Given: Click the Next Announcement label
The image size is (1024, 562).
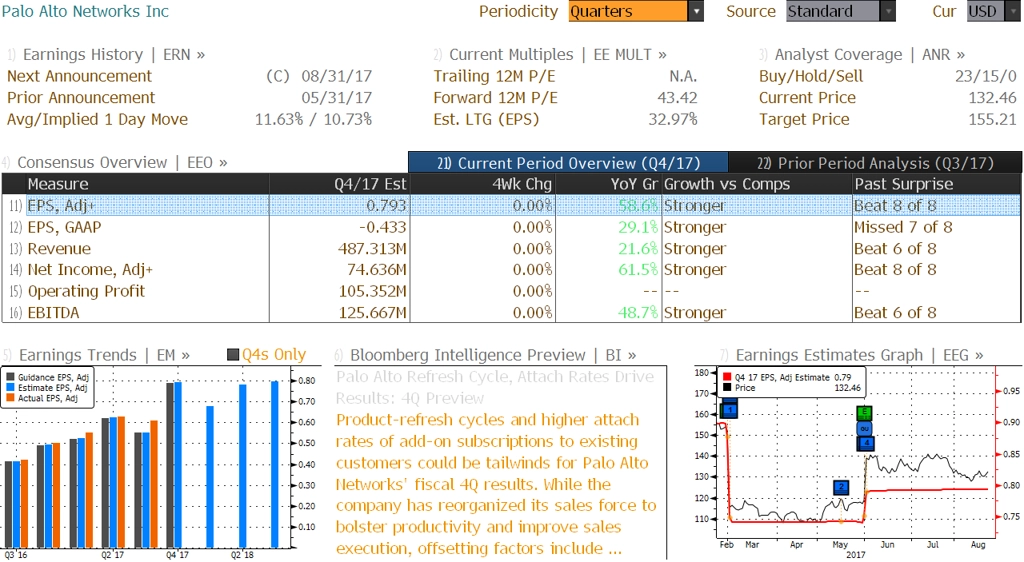Looking at the screenshot, I should [79, 76].
